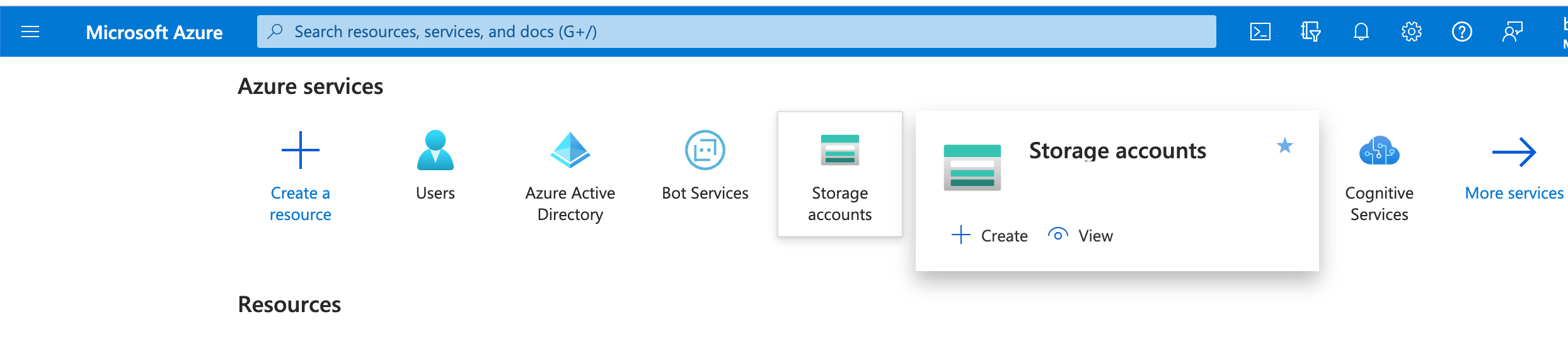Click the Microsoft Azure home link

[x=154, y=32]
